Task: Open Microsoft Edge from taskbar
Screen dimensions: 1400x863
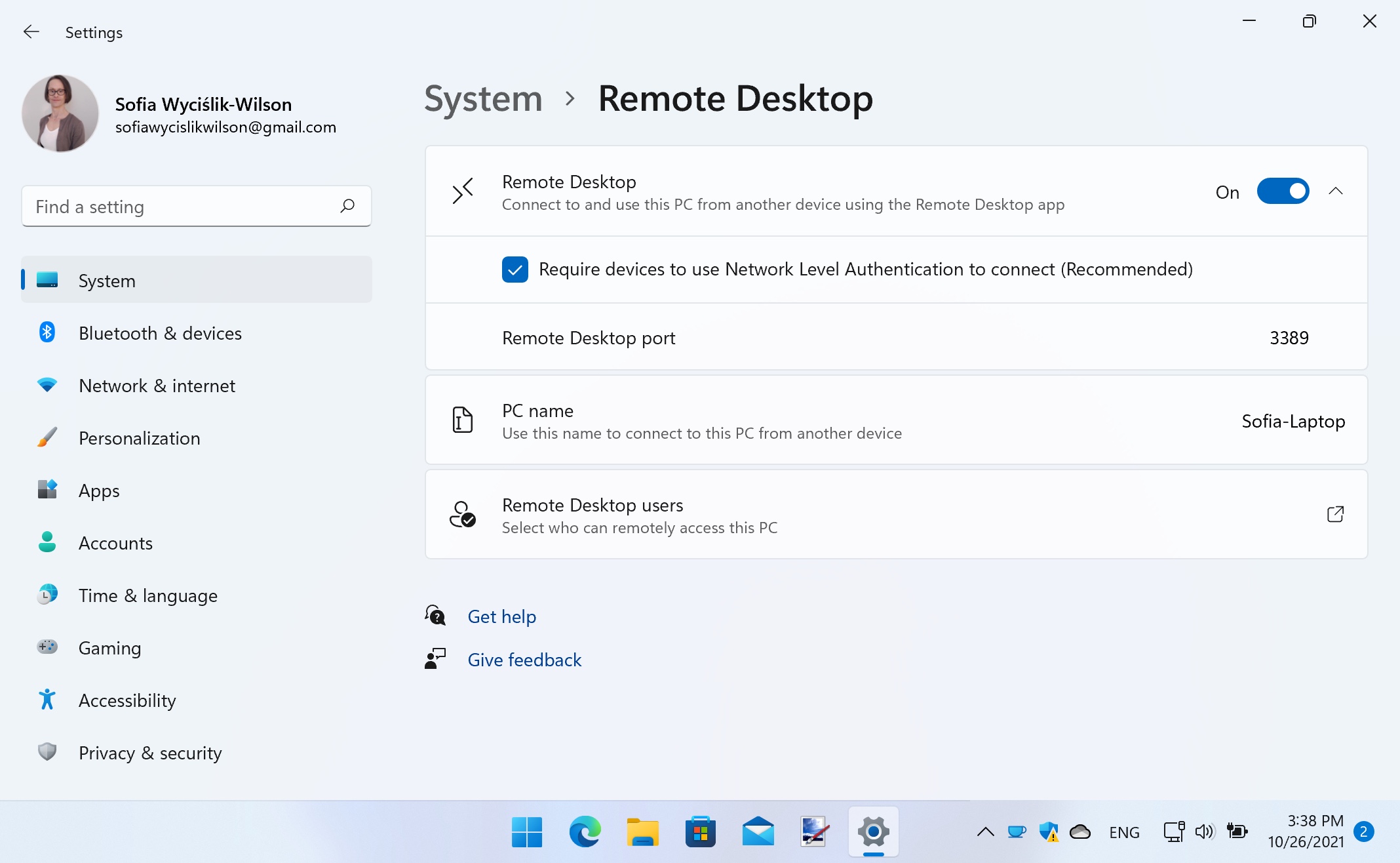Action: 585,831
